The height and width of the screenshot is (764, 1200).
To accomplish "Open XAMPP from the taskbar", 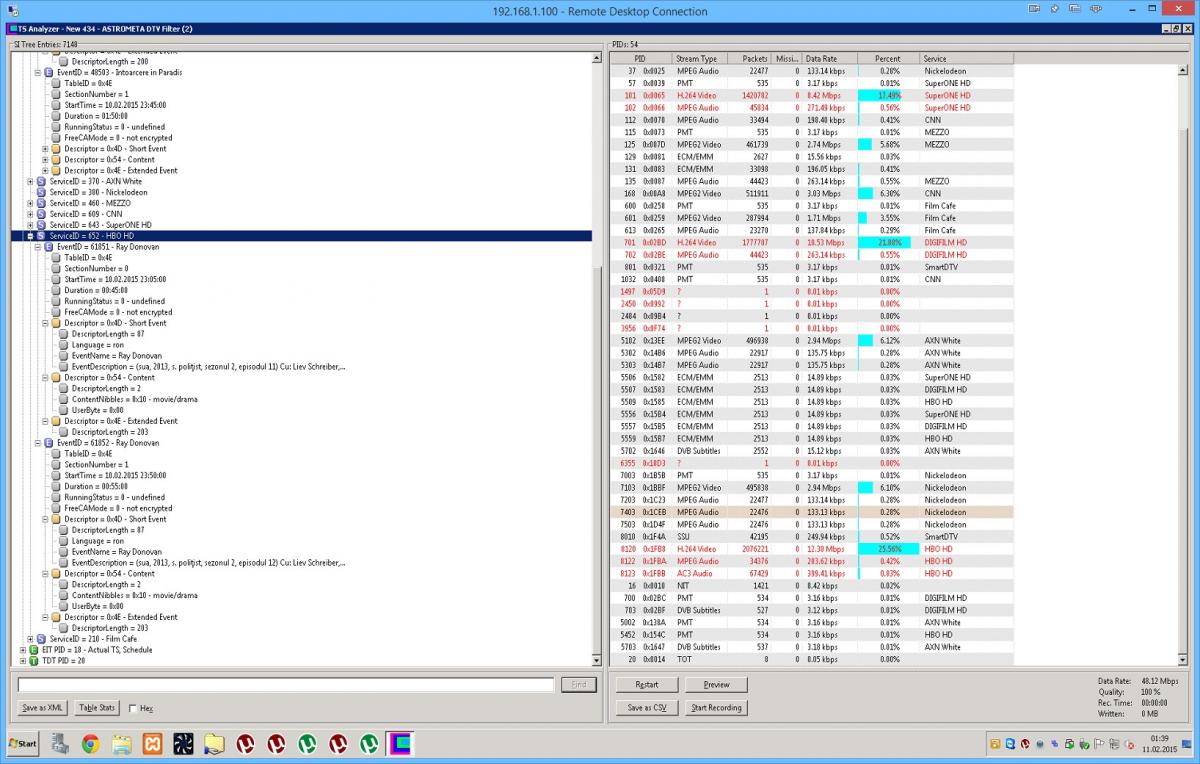I will [152, 743].
